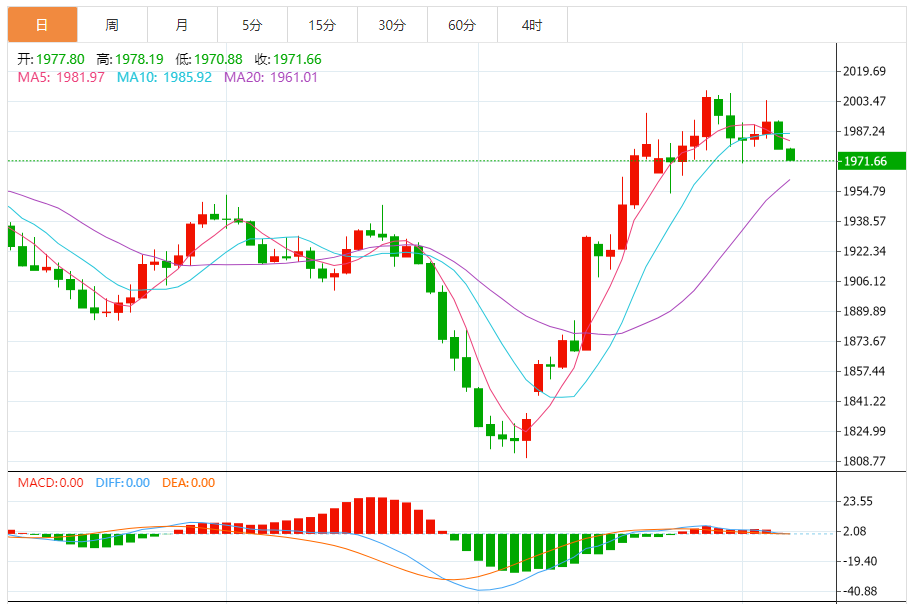
Task: Click the 2019.69 price axis label
Action: pos(865,71)
